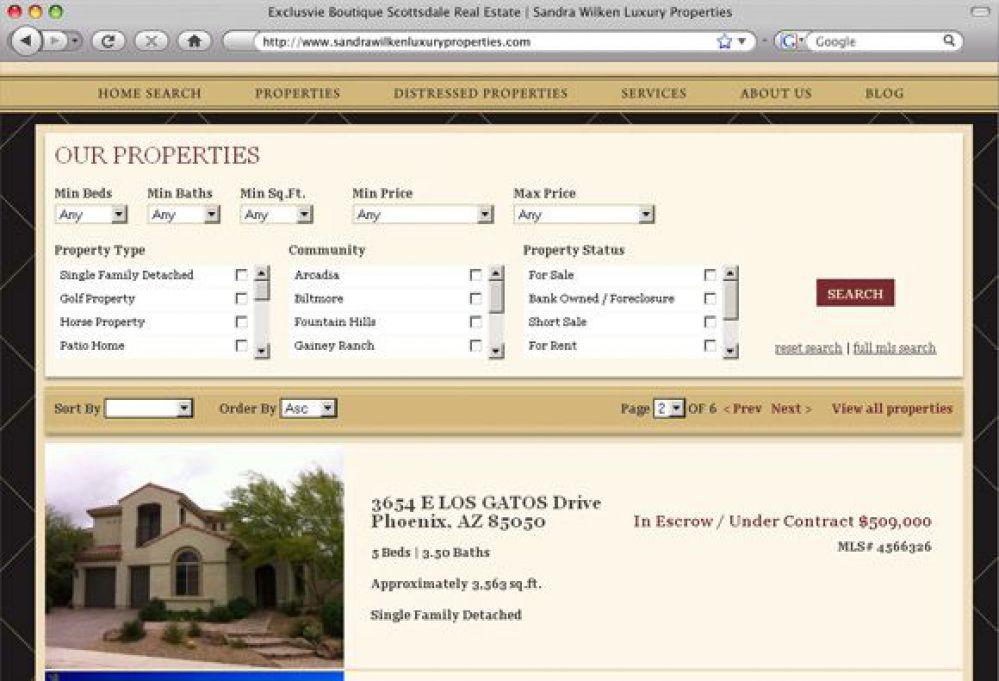The image size is (999, 681).
Task: Check the Gainey Ranch checkbox
Action: [x=476, y=345]
